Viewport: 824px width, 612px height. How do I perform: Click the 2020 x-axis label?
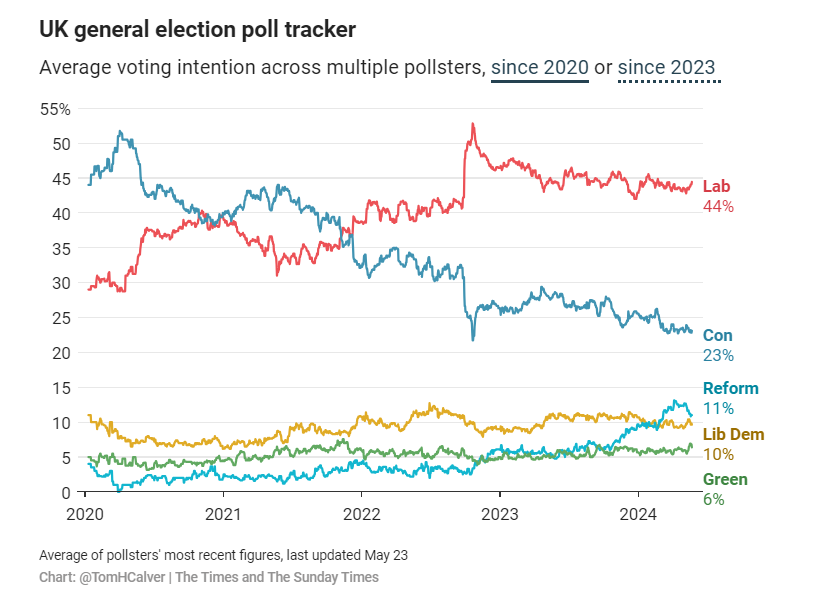pyautogui.click(x=85, y=517)
